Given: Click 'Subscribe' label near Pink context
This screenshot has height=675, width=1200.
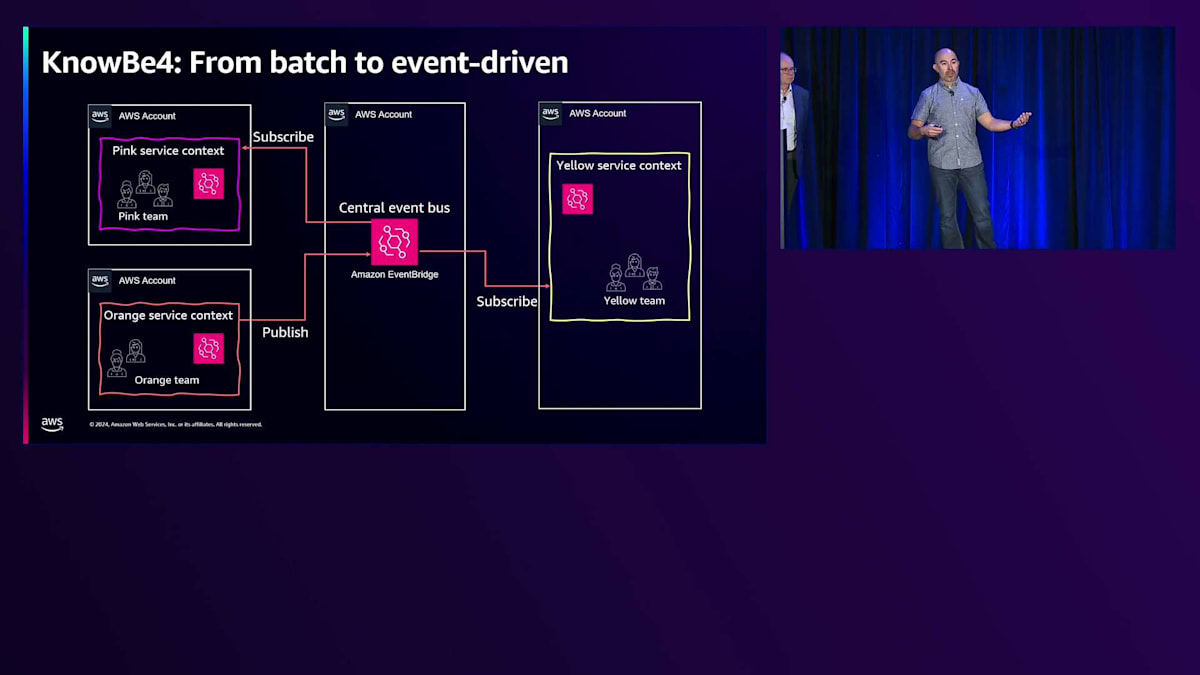Looking at the screenshot, I should (283, 137).
